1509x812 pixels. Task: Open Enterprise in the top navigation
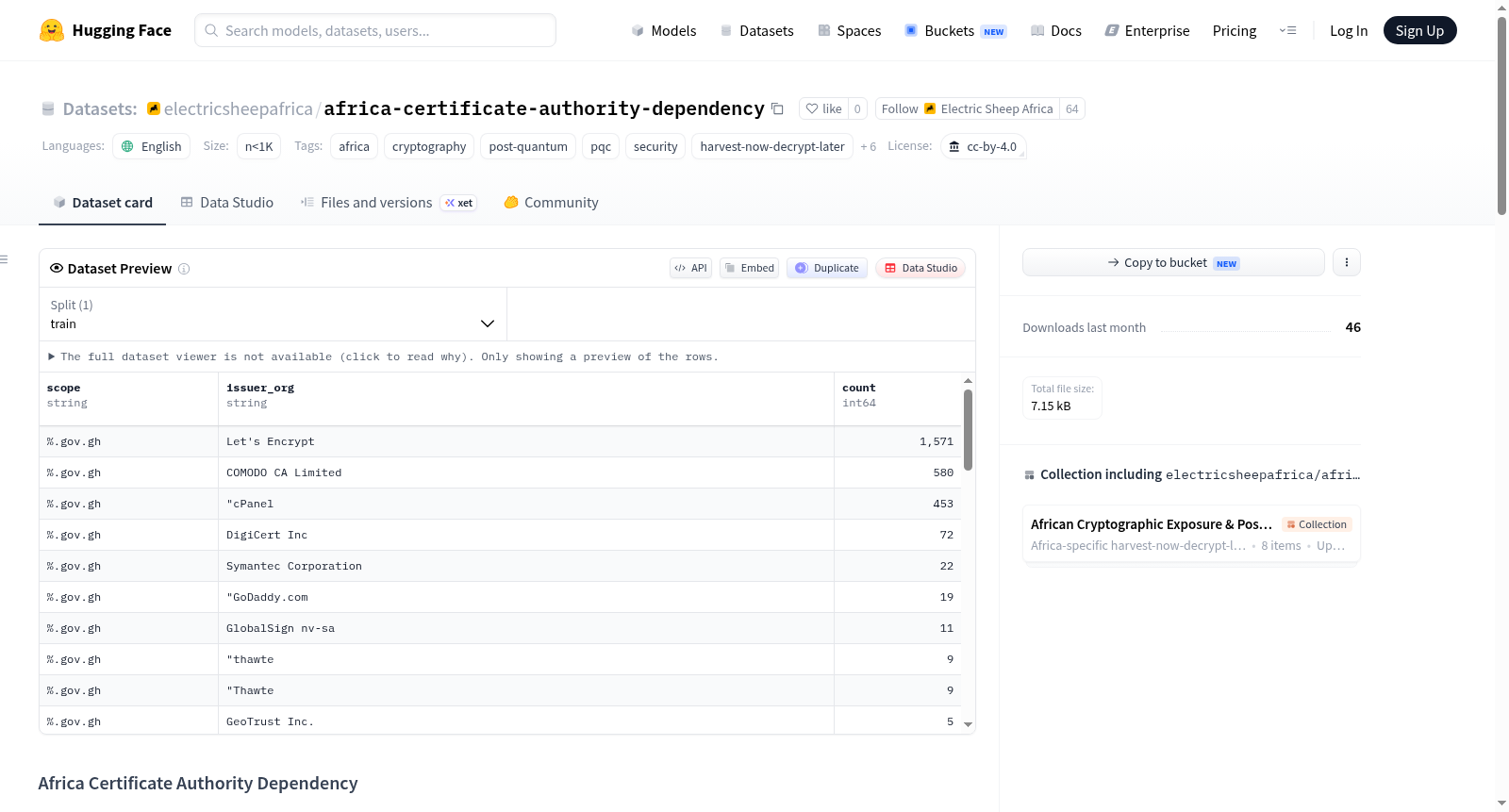tap(1148, 30)
